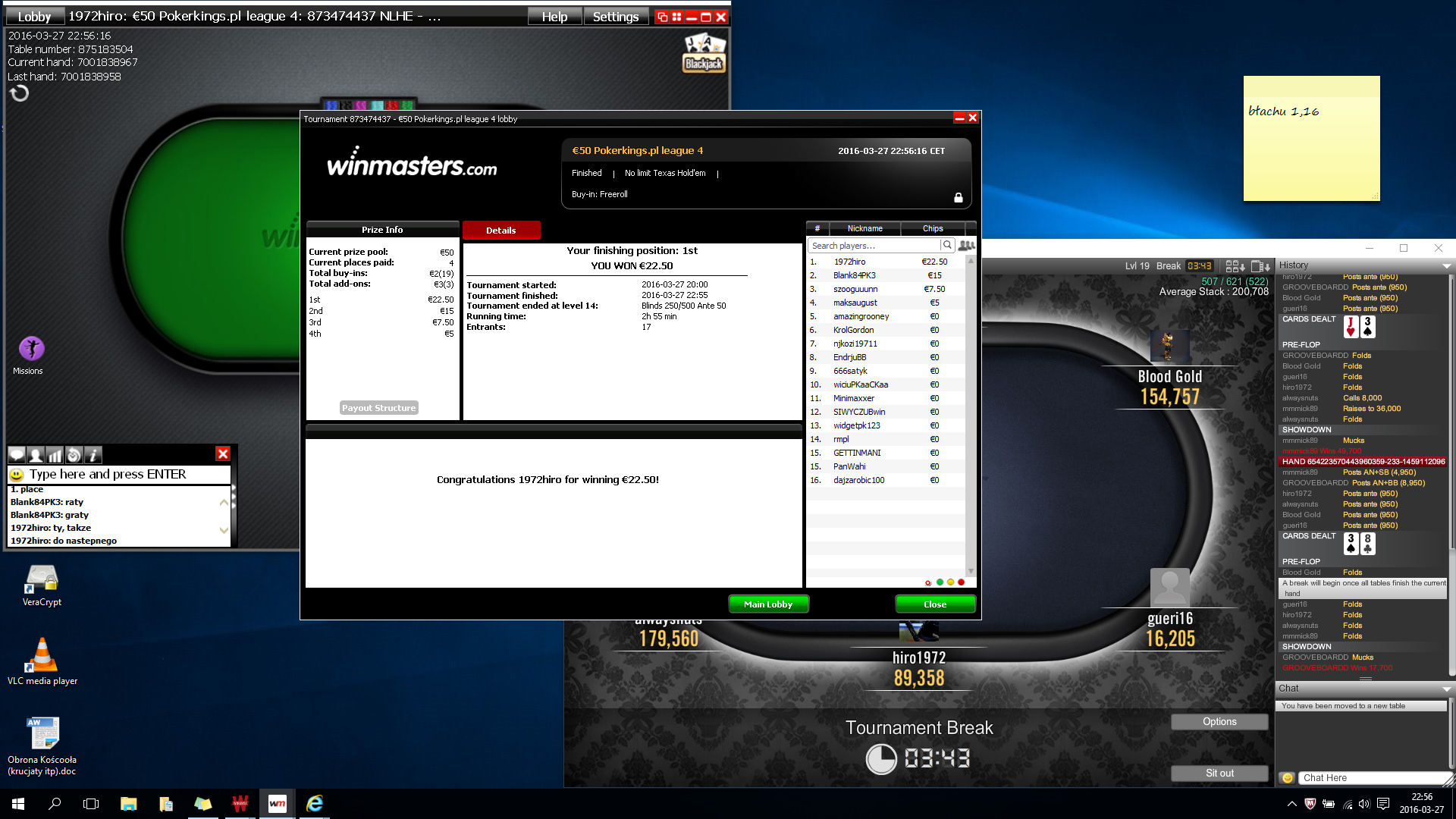Click the yellow sticky note 'błachu 1,16'
Screen dimensions: 1456x819
[1311, 138]
